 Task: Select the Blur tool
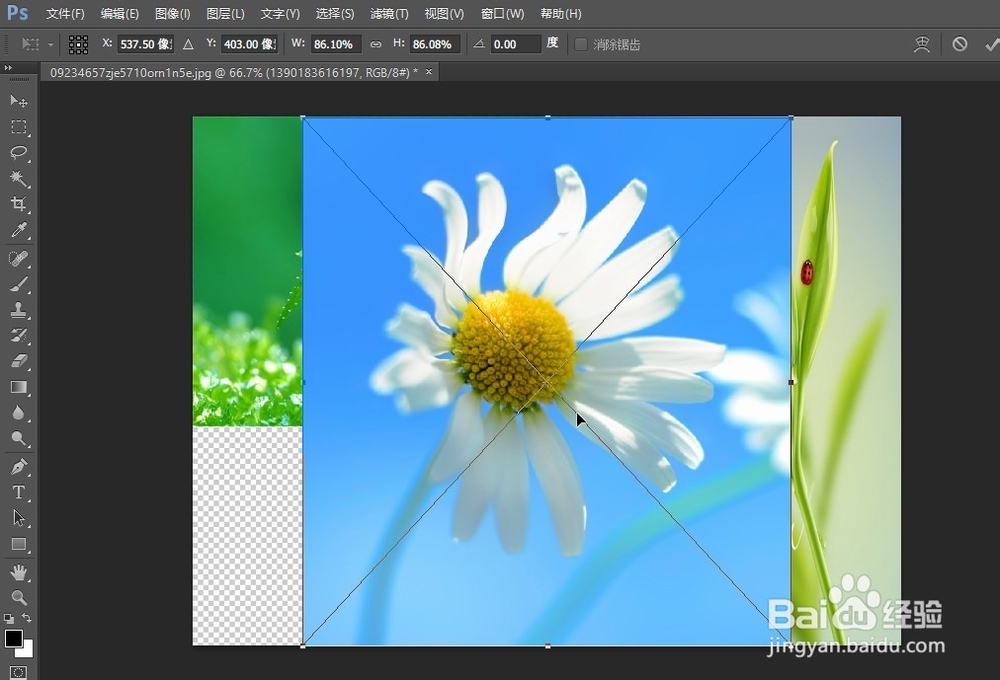[18, 413]
